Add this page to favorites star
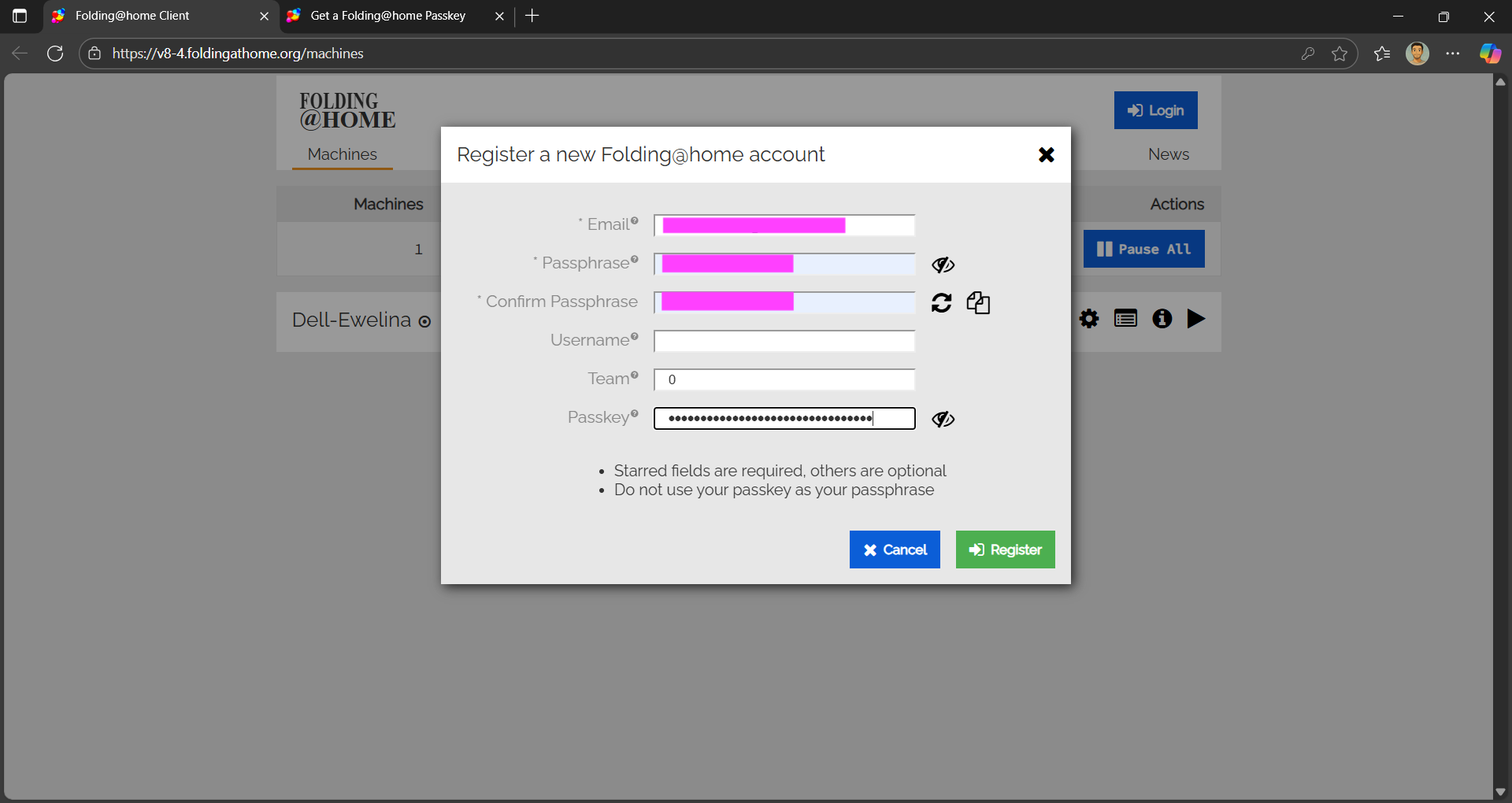Image resolution: width=1512 pixels, height=803 pixels. (x=1340, y=54)
